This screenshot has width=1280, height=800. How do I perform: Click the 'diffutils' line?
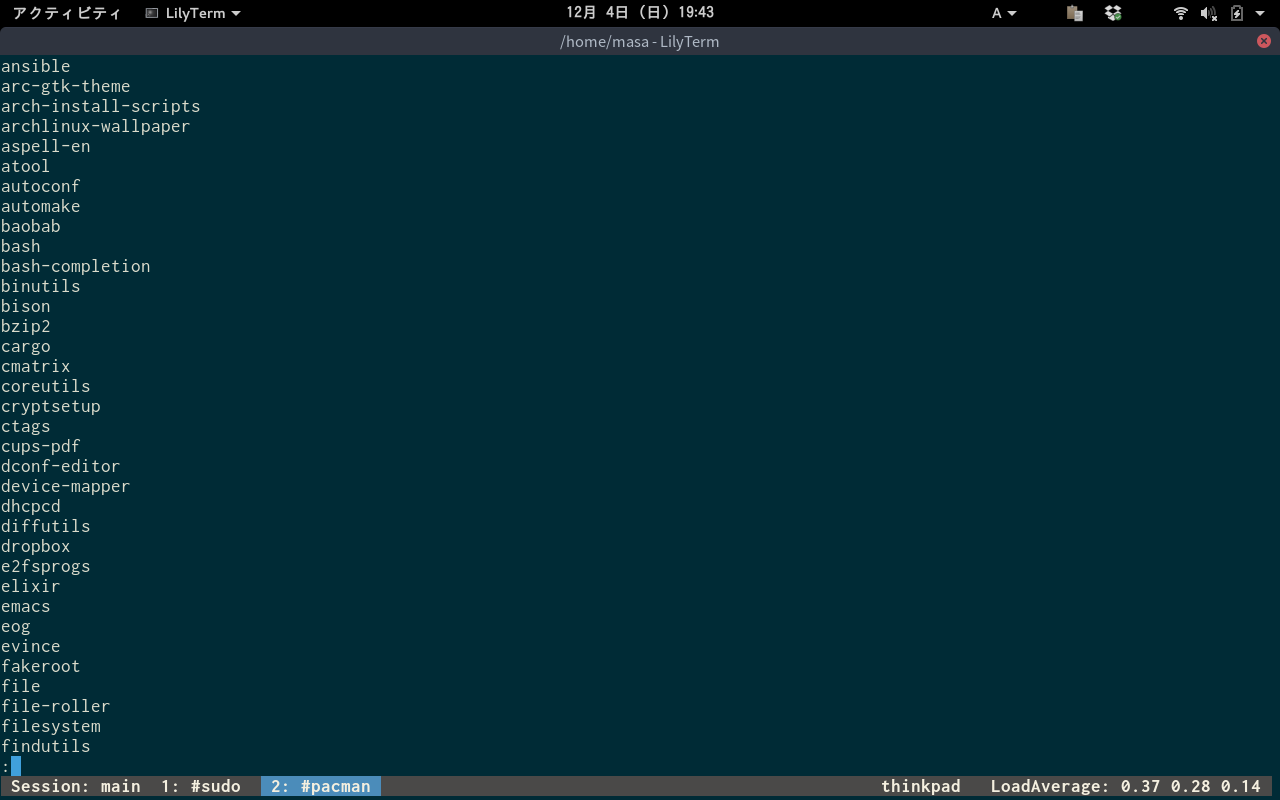46,526
